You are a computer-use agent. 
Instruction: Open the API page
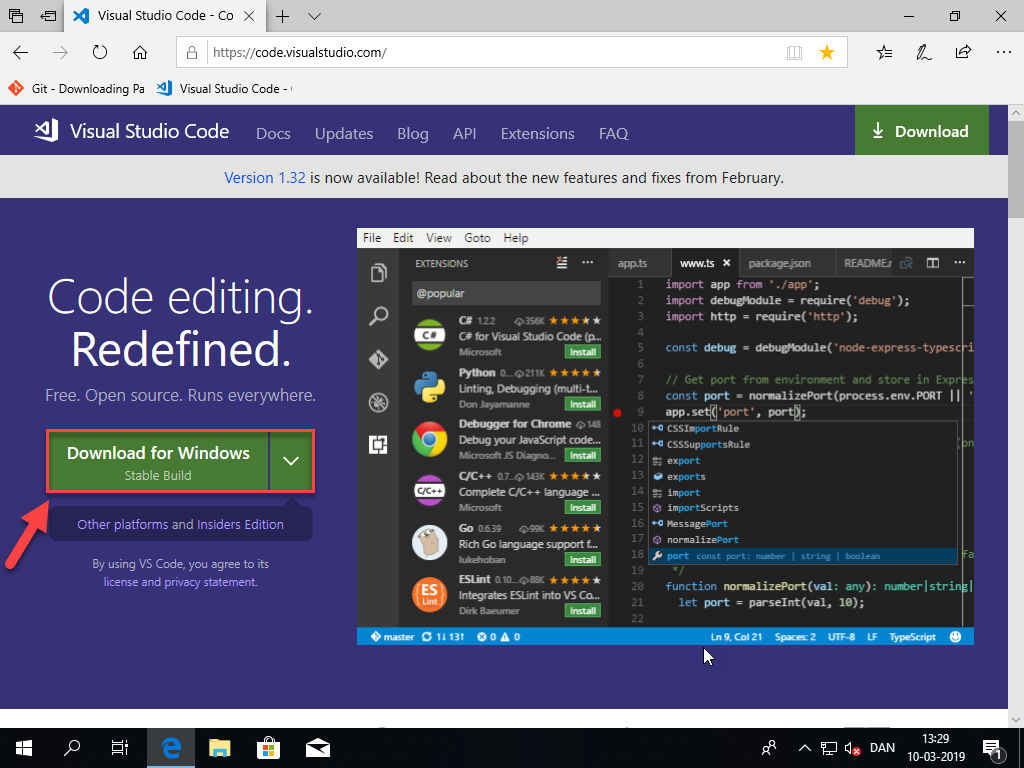pyautogui.click(x=464, y=133)
